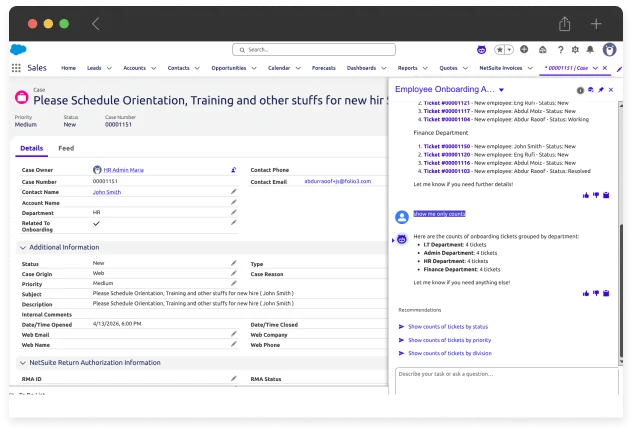Go to the Home nav item

click(68, 68)
